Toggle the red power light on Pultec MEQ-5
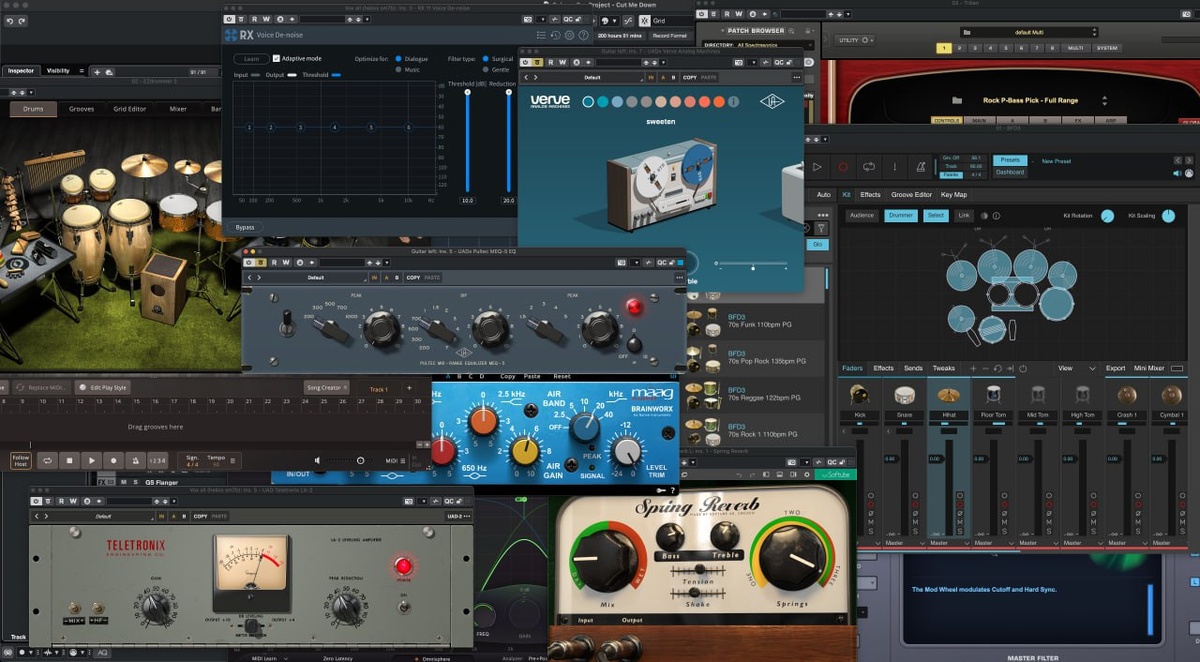The height and width of the screenshot is (662, 1200). click(x=632, y=306)
